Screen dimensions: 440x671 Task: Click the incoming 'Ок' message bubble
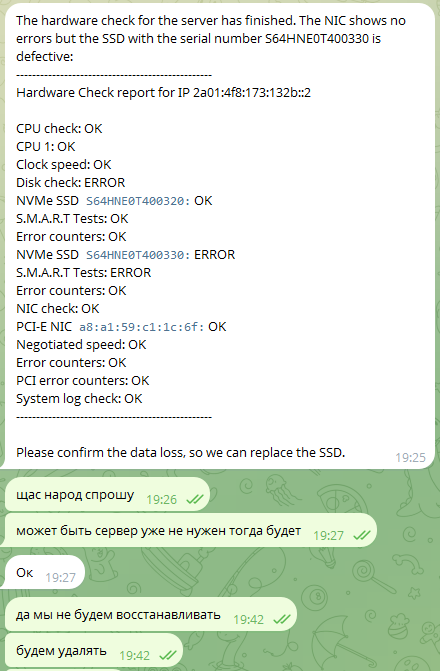click(45, 573)
